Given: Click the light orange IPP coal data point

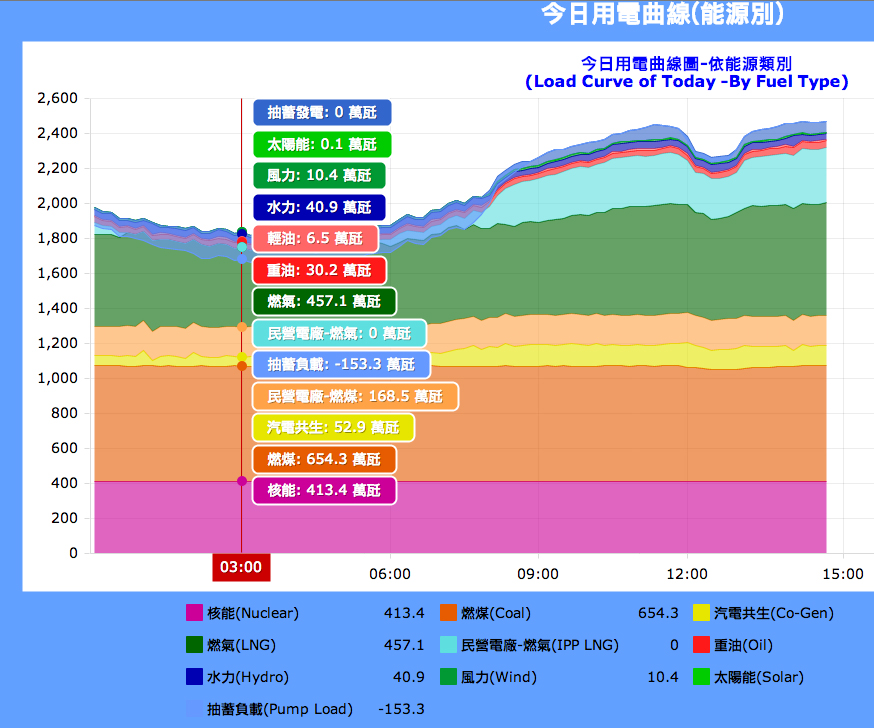Looking at the screenshot, I should (x=242, y=327).
